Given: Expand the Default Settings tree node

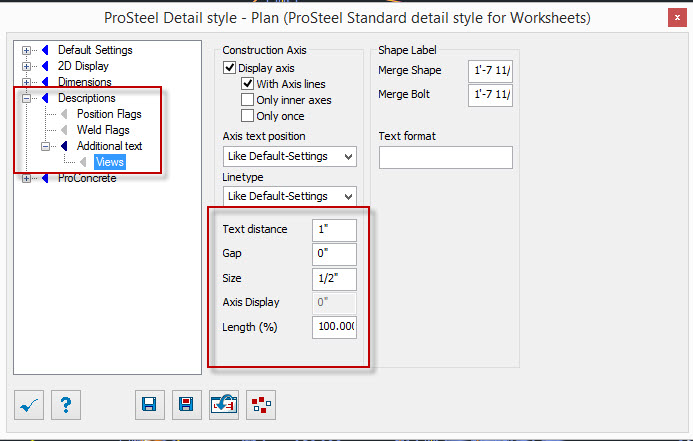Looking at the screenshot, I should [x=27, y=50].
